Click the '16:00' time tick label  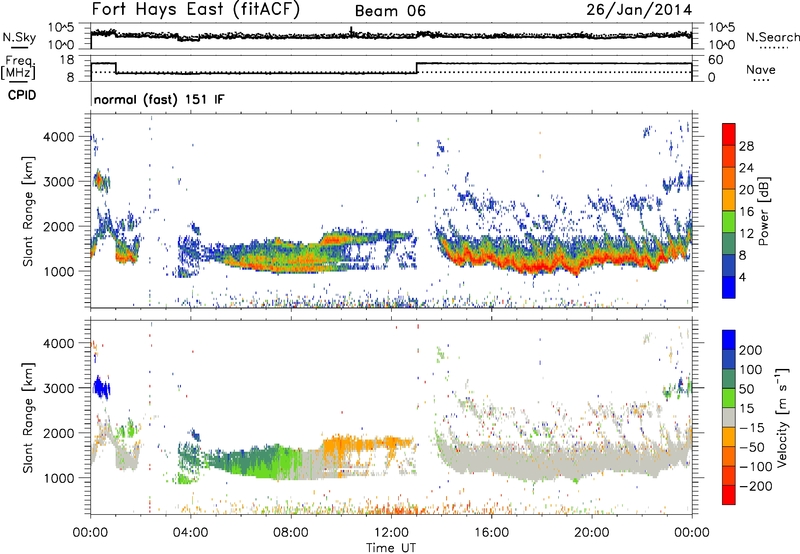(x=491, y=533)
